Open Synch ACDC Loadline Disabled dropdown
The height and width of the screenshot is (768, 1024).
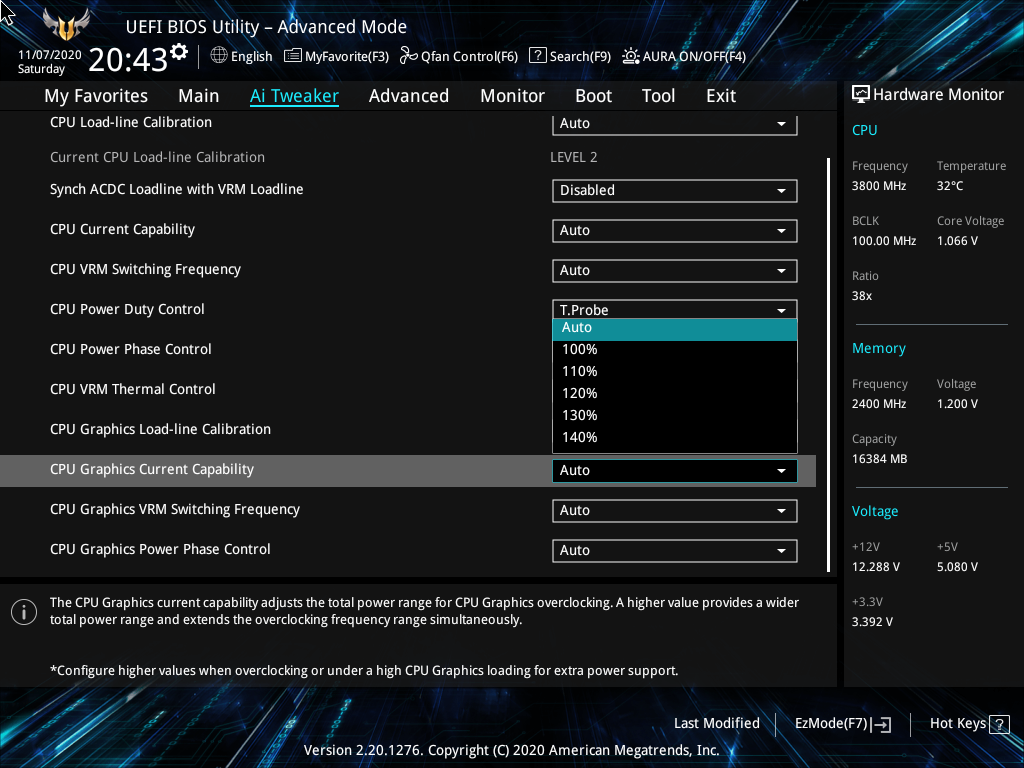(674, 190)
